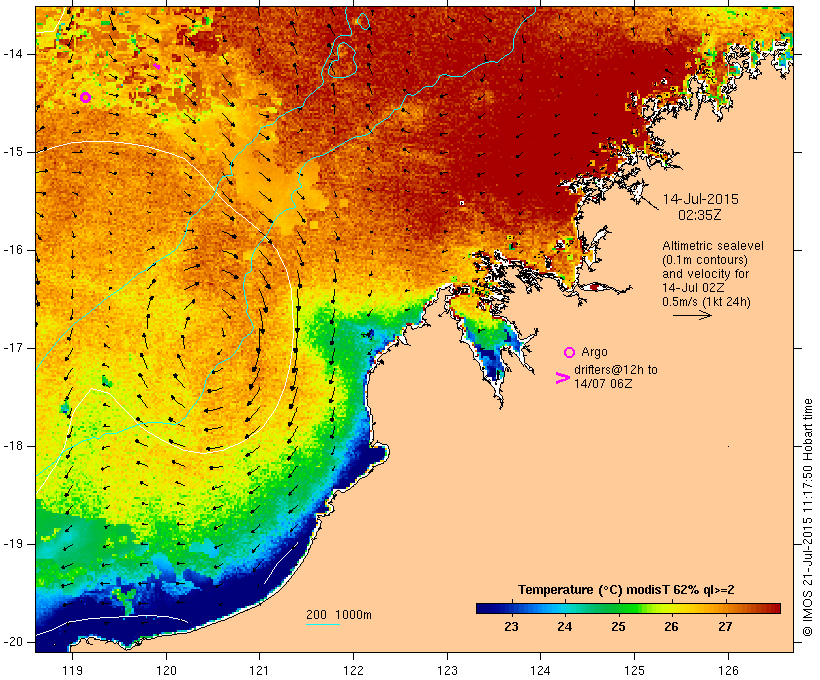
Task: Click the green region of the colorbar near 25
Action: 620,608
